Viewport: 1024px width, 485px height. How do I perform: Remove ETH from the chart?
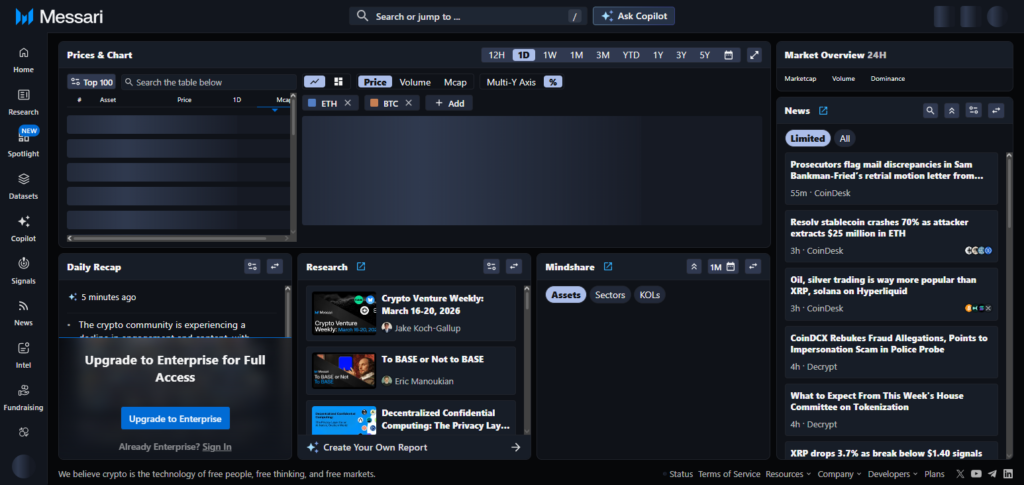pos(347,103)
